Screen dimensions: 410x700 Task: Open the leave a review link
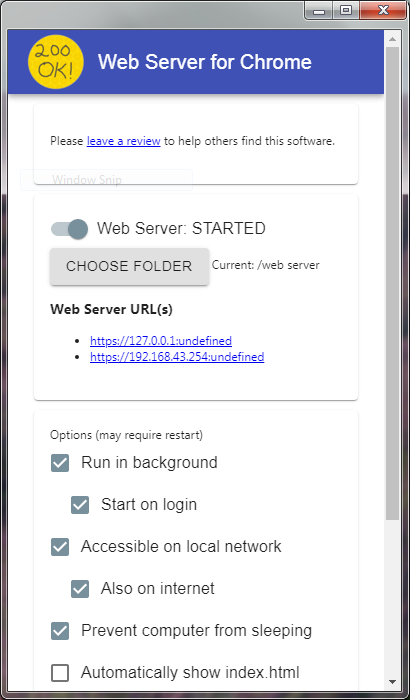pos(124,142)
